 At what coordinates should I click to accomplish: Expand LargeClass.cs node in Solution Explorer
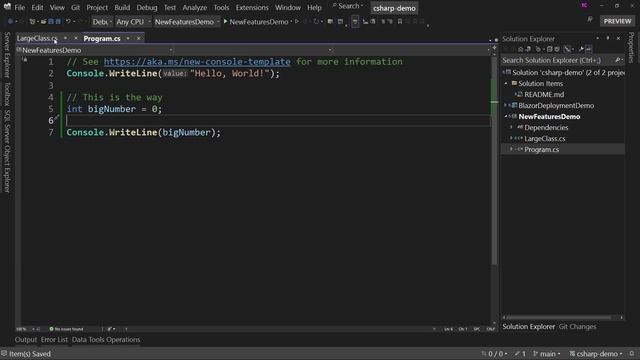tap(511, 138)
